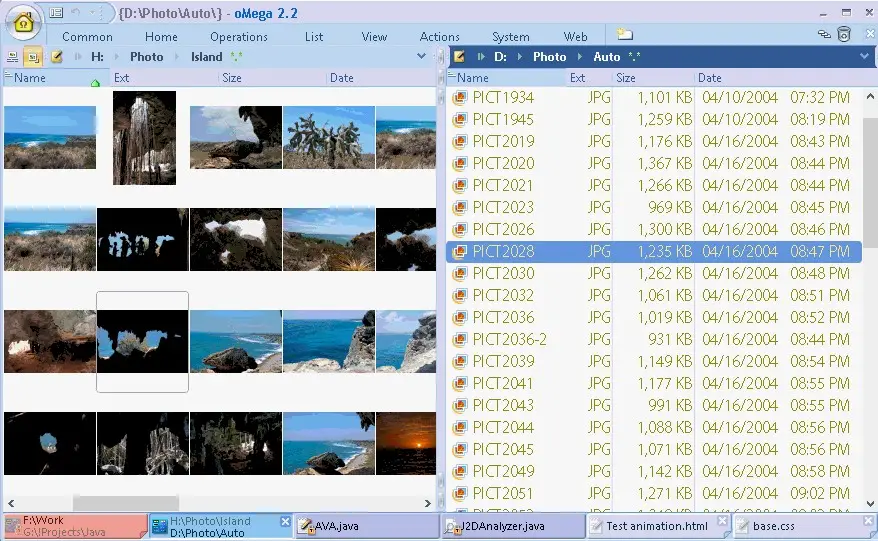Expand the right panel path history dropdown

pyautogui.click(x=864, y=56)
